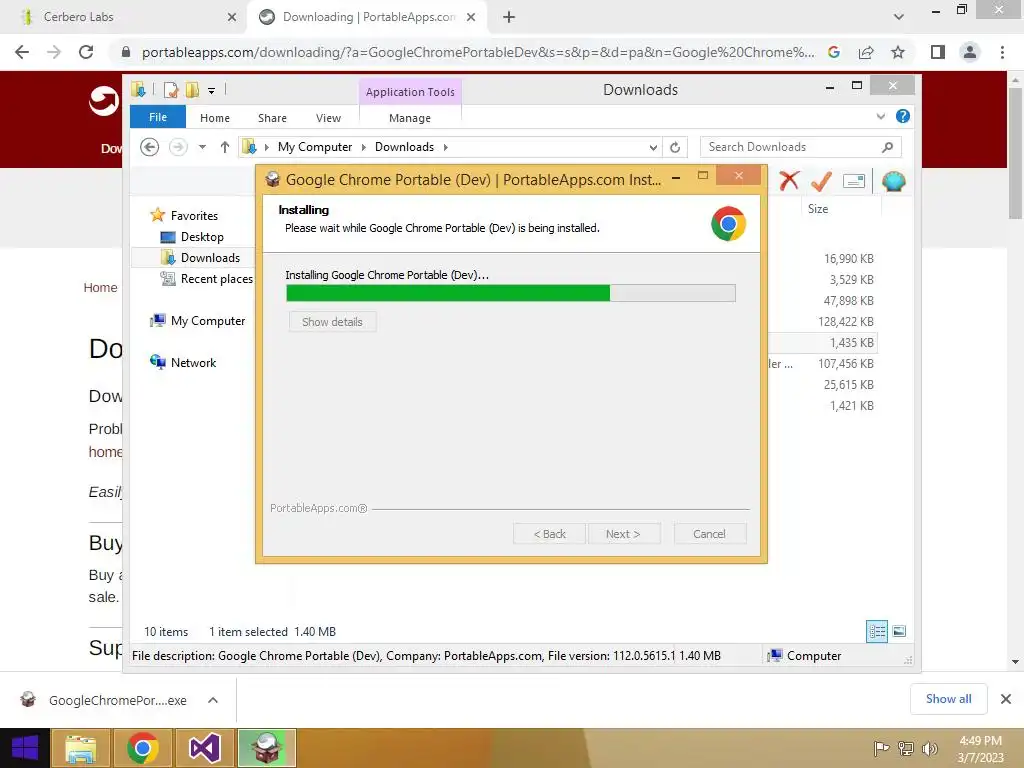This screenshot has width=1024, height=768.
Task: Open Explorer help question mark icon
Action: (x=903, y=116)
